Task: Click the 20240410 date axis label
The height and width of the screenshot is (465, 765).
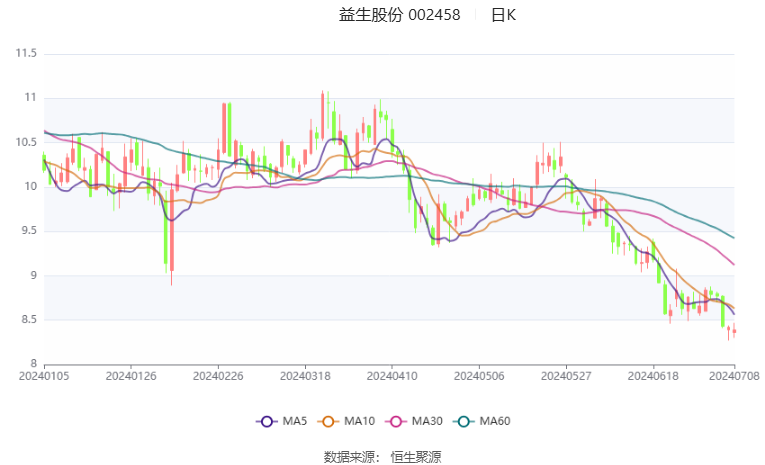Action: (392, 376)
